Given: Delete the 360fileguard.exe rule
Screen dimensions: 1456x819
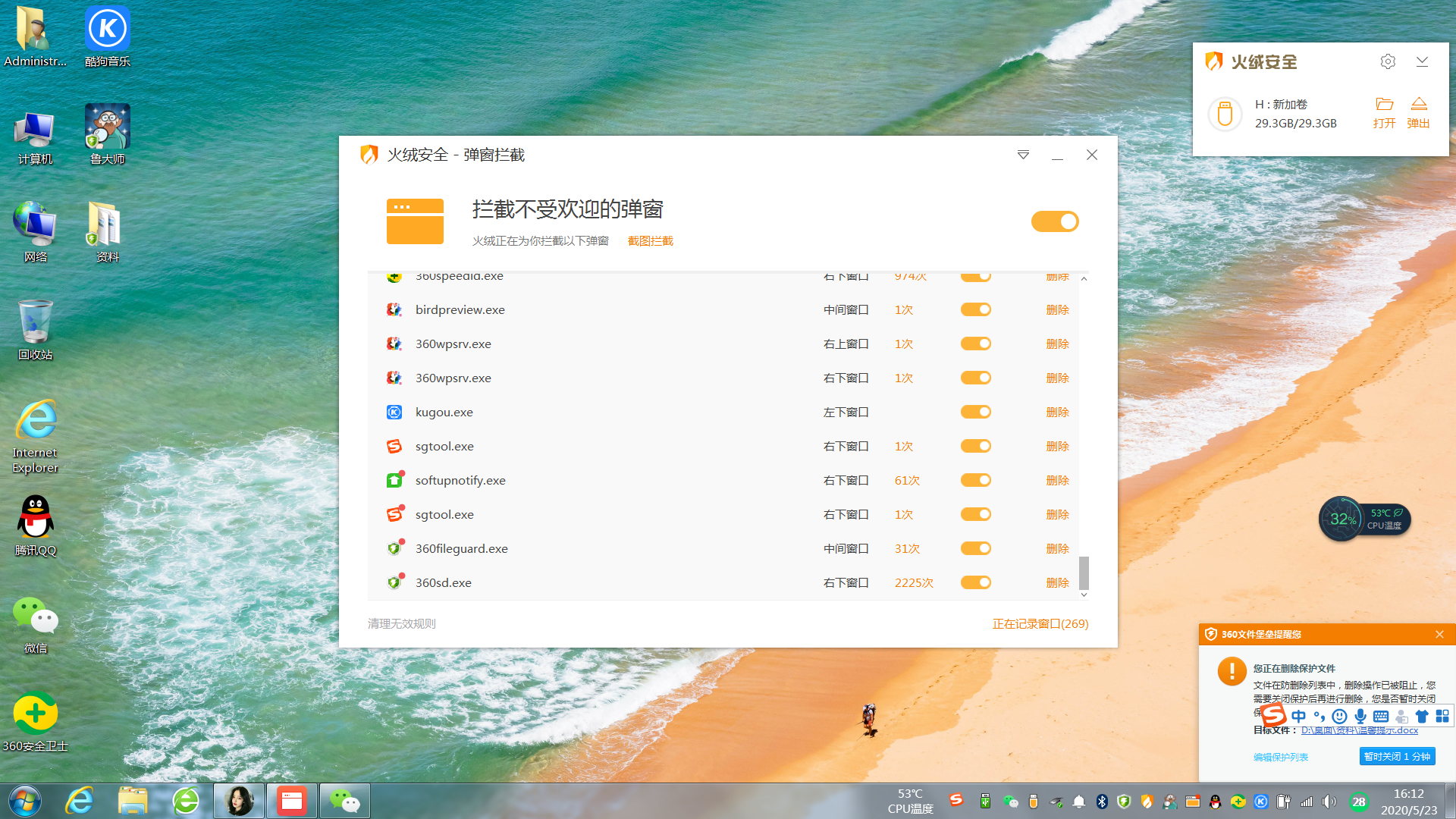Looking at the screenshot, I should (x=1057, y=548).
